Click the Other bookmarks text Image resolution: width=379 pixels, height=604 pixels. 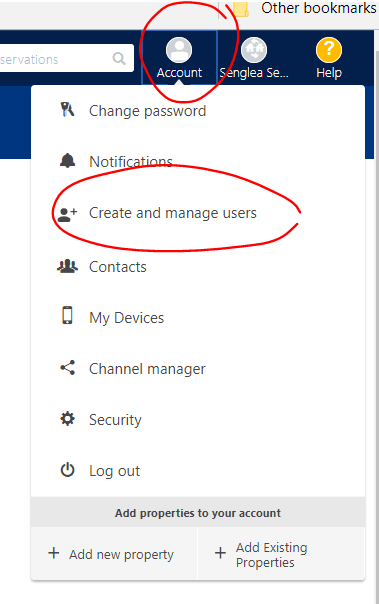point(319,8)
